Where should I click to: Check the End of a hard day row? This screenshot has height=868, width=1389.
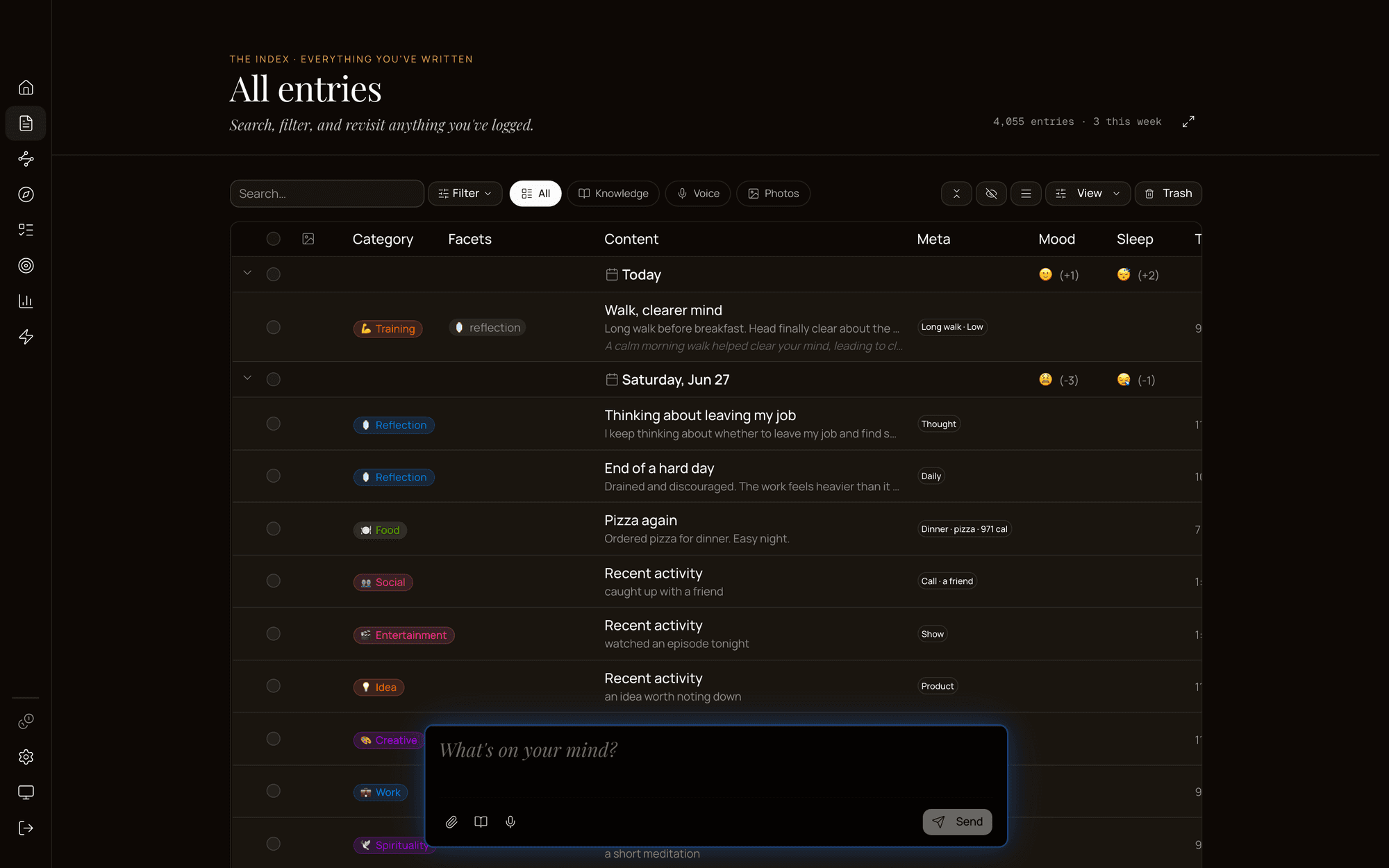(x=274, y=476)
